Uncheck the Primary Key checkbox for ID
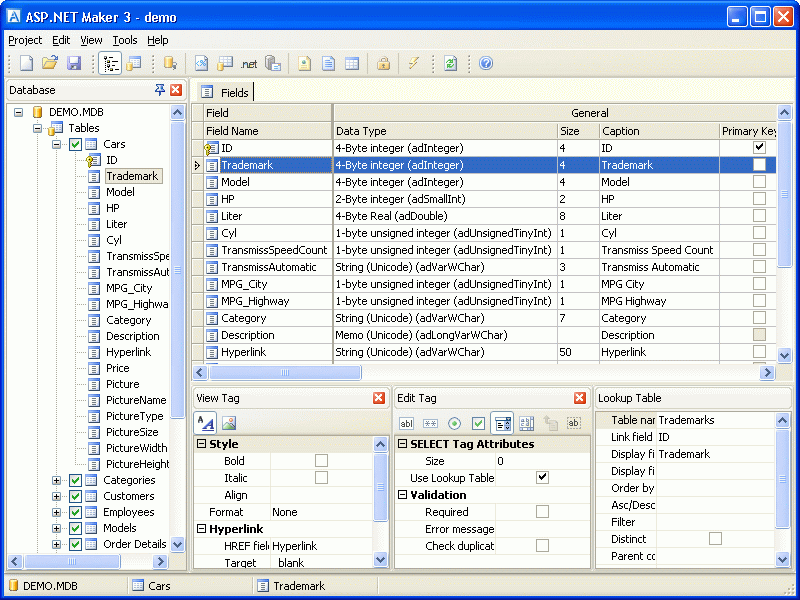The height and width of the screenshot is (600, 800). 759,148
